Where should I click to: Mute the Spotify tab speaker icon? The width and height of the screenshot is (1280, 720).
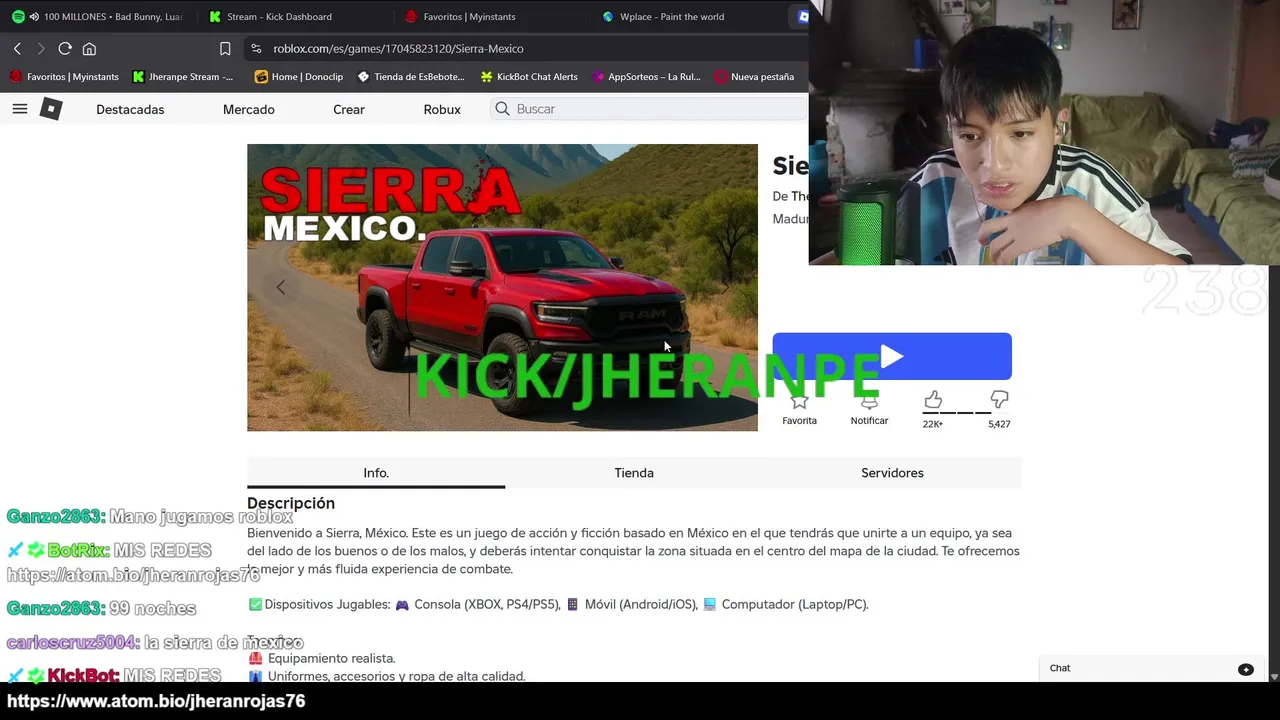click(34, 16)
